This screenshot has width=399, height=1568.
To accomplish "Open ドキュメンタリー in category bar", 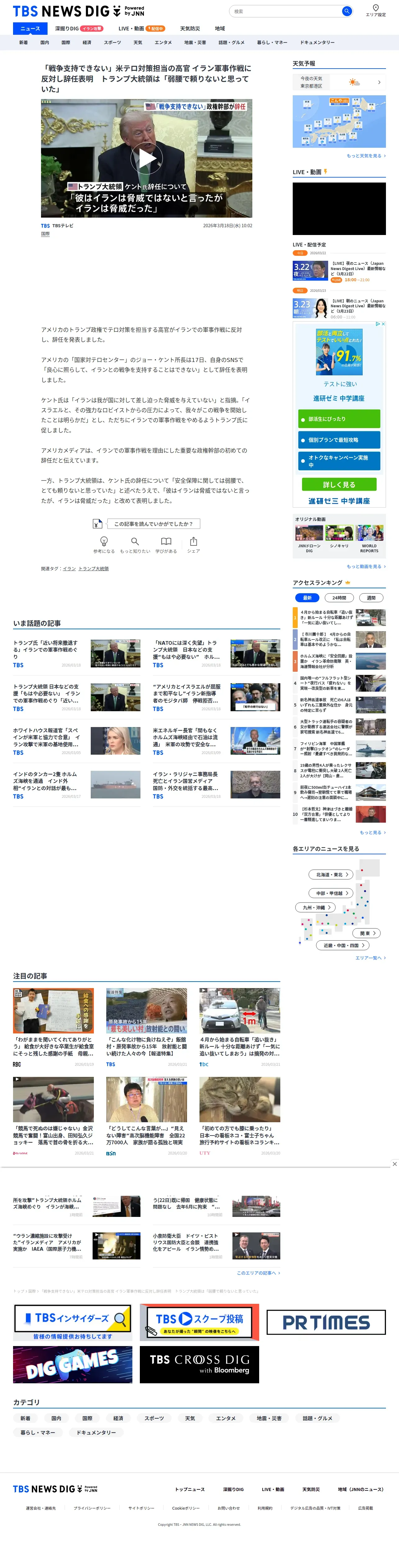I will tap(317, 43).
